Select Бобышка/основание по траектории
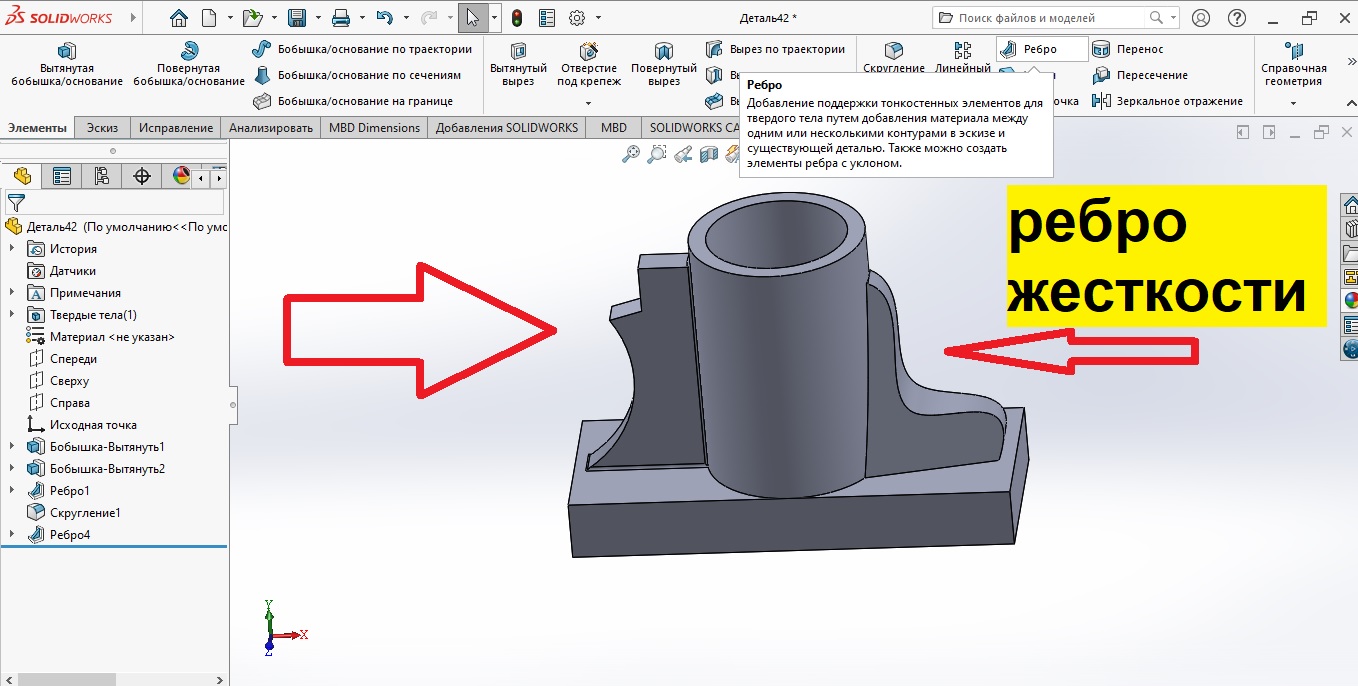This screenshot has width=1358, height=686. (x=362, y=49)
